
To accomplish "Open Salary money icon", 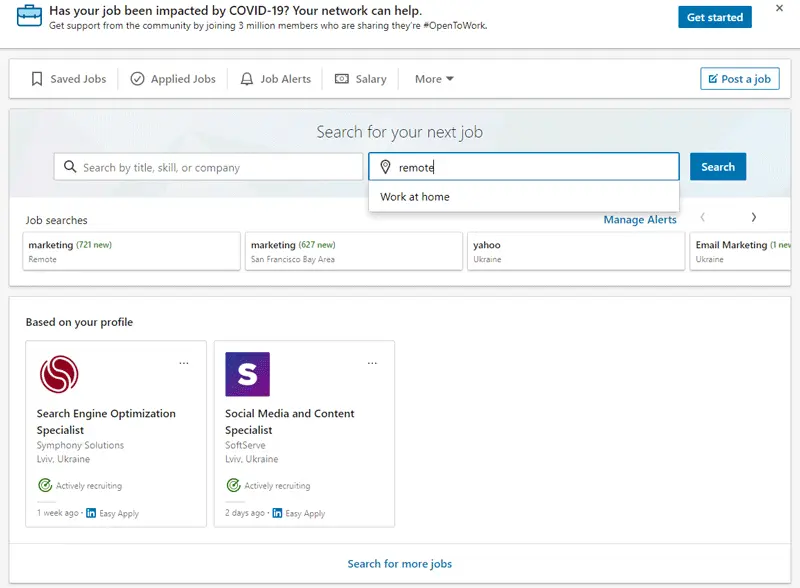I will pos(342,79).
